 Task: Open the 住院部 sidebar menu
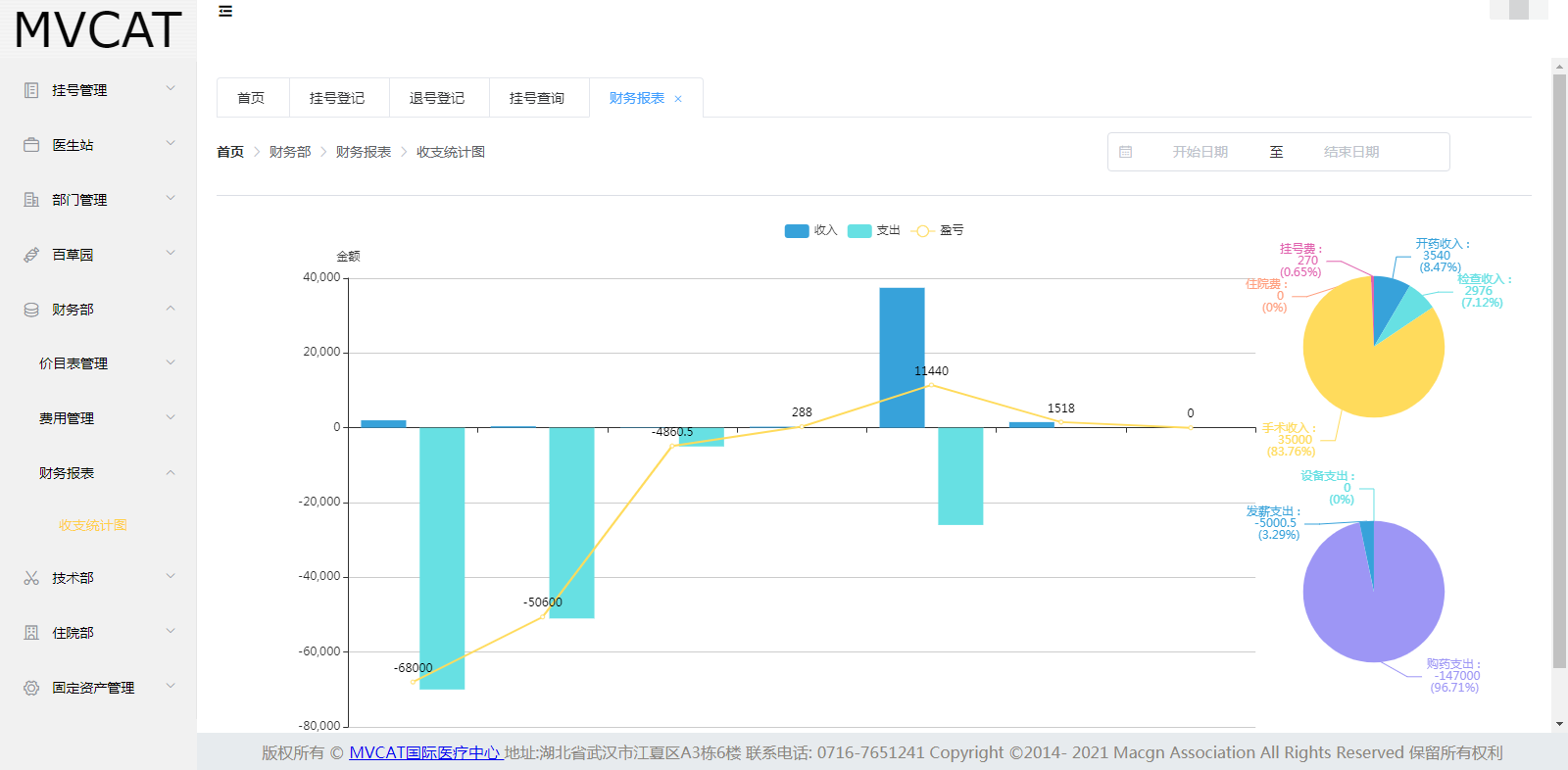point(98,633)
